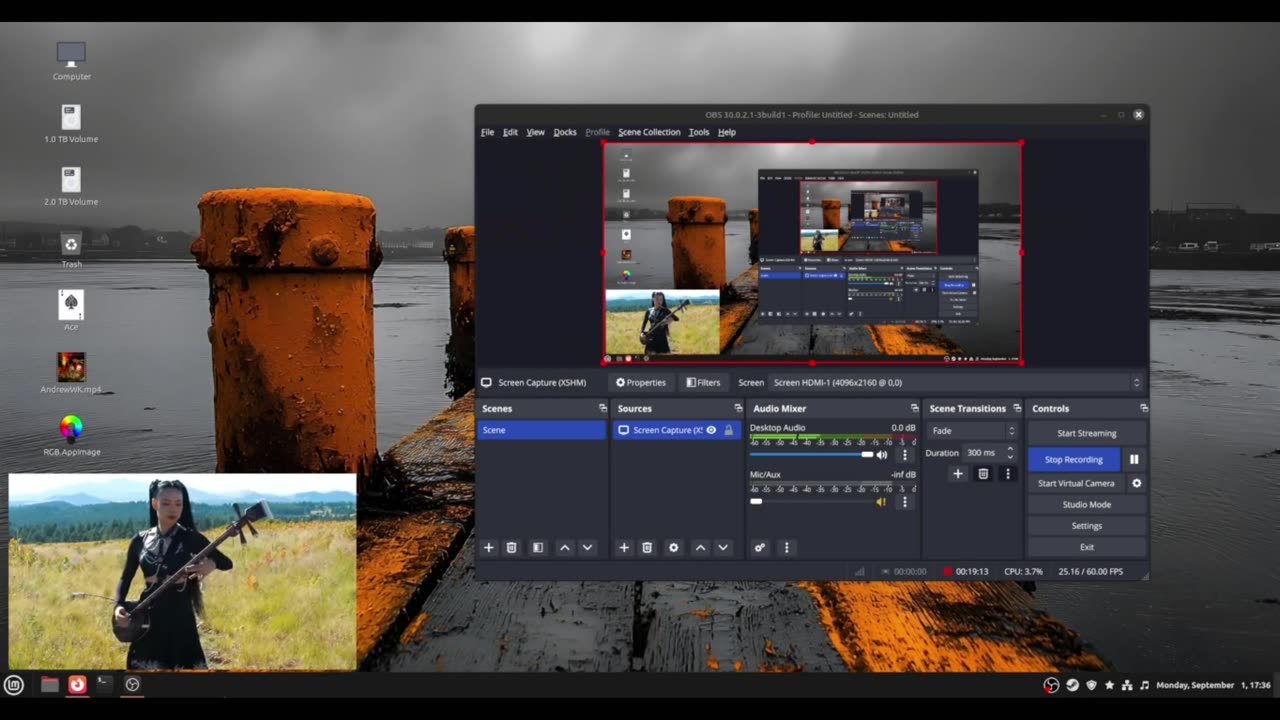Adjust the Desktop Audio volume slider
Image resolution: width=1280 pixels, height=720 pixels.
(811, 455)
